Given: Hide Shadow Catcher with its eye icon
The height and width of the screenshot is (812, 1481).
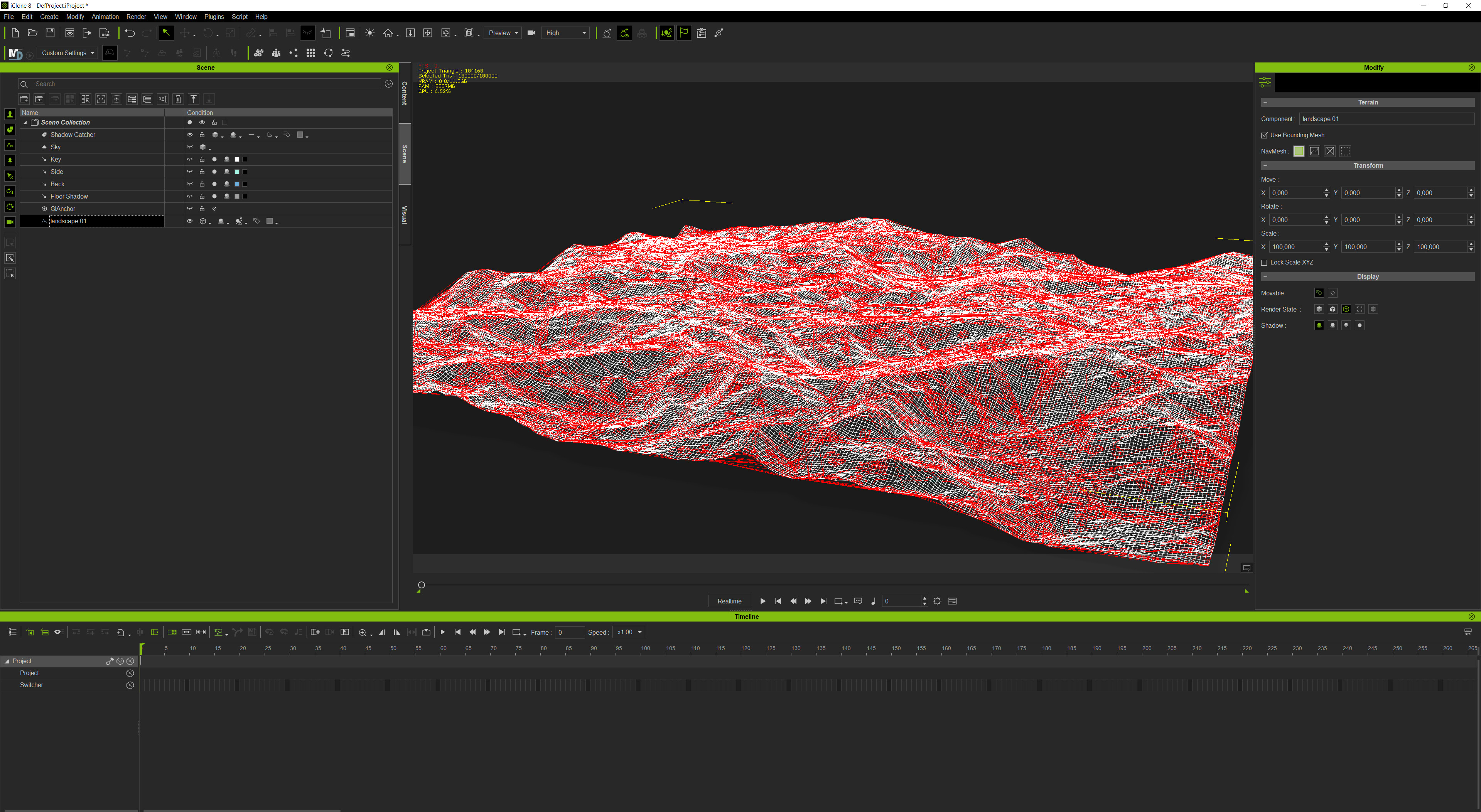Looking at the screenshot, I should 190,135.
